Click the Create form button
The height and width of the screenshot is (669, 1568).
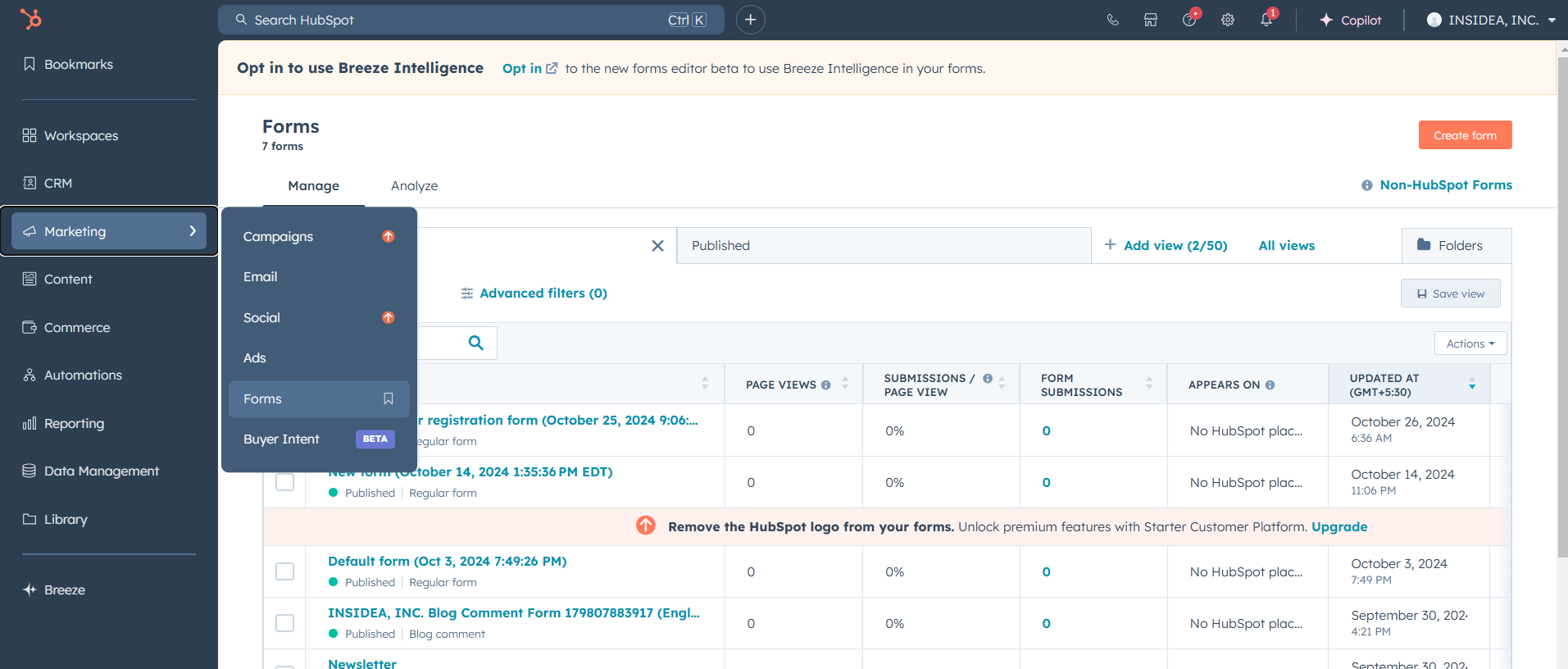click(1465, 135)
